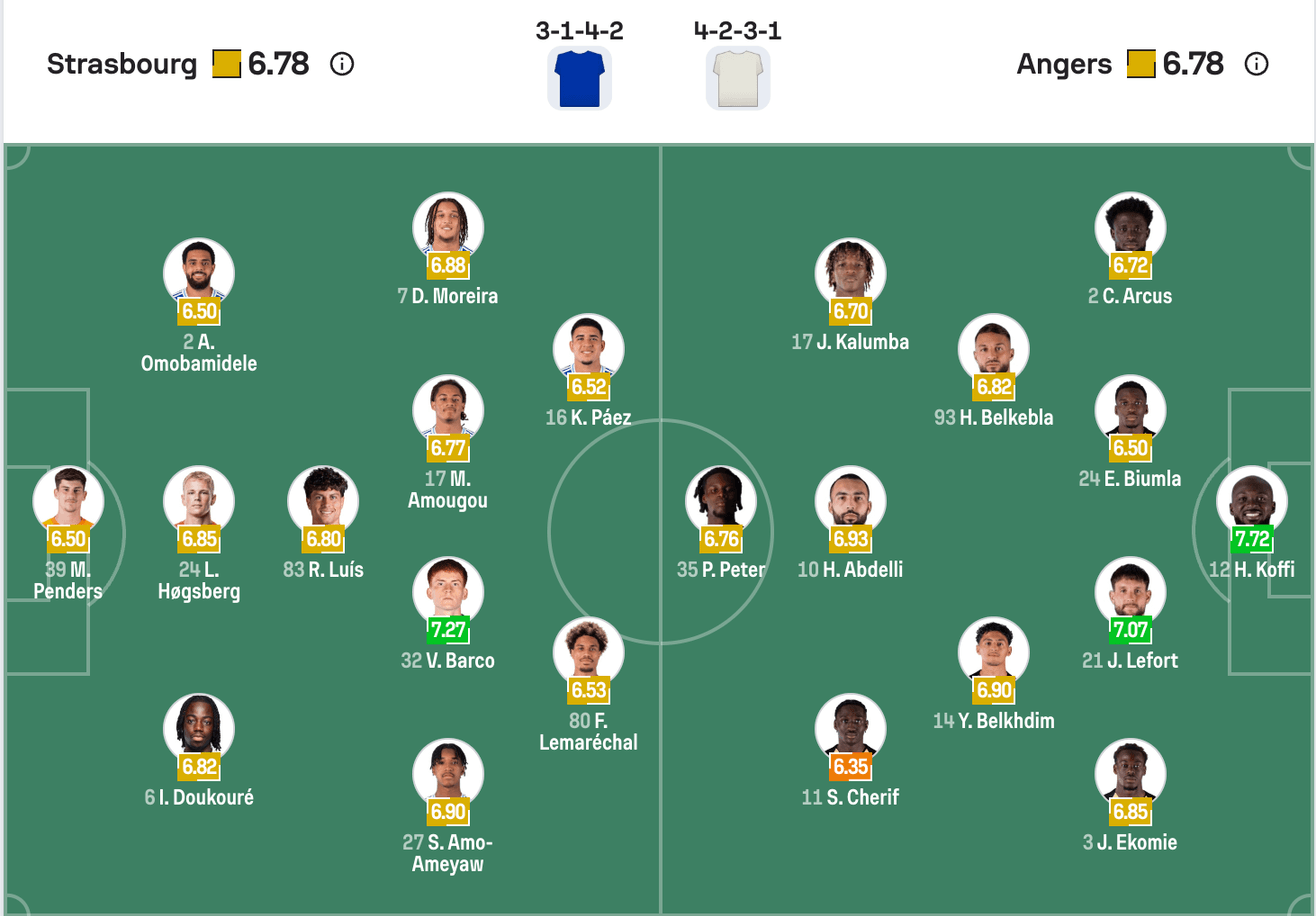Select the 3-1-4-2 formation label

(579, 31)
